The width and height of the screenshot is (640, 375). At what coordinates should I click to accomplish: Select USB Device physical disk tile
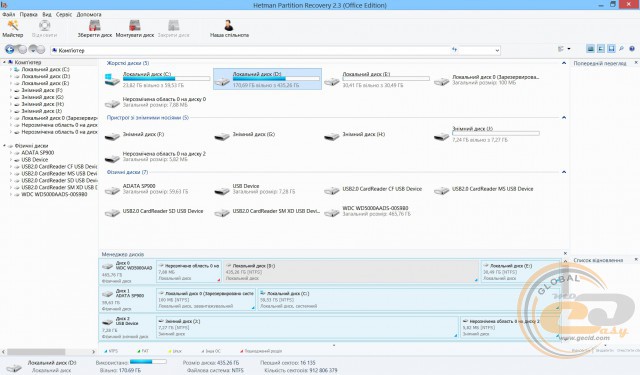(x=267, y=189)
